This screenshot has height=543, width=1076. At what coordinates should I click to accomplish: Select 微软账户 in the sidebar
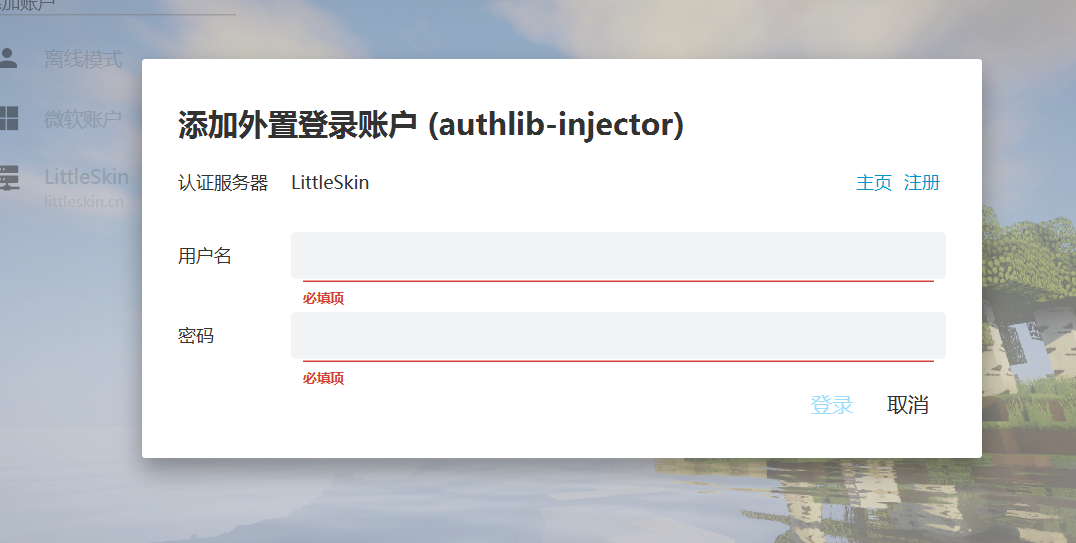coord(83,120)
